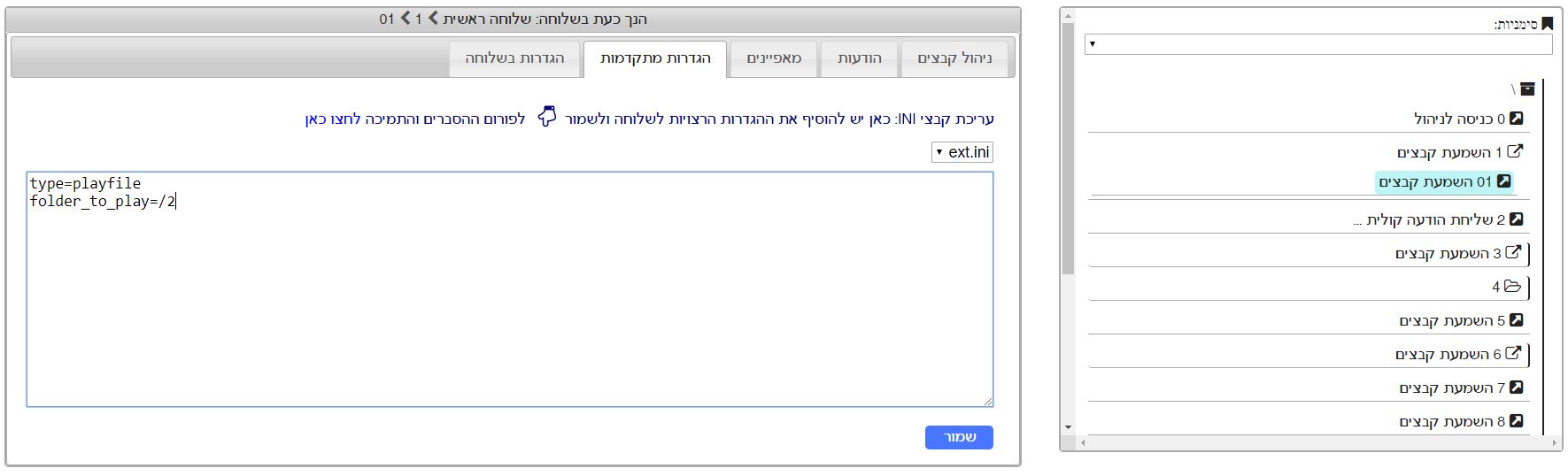Click the icon of extension 2 שליחת הודעה קולית
The image size is (1568, 476).
pos(1516,219)
